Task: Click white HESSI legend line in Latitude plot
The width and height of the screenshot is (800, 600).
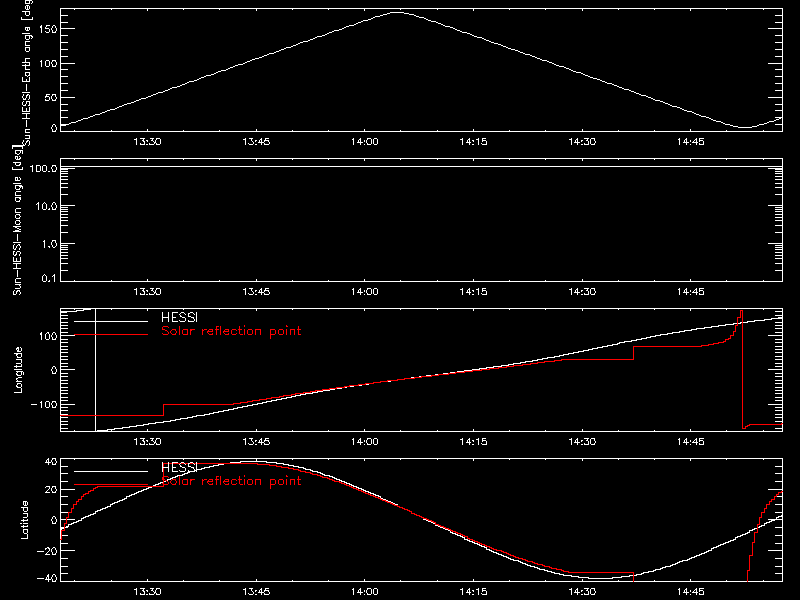Action: pyautogui.click(x=111, y=471)
